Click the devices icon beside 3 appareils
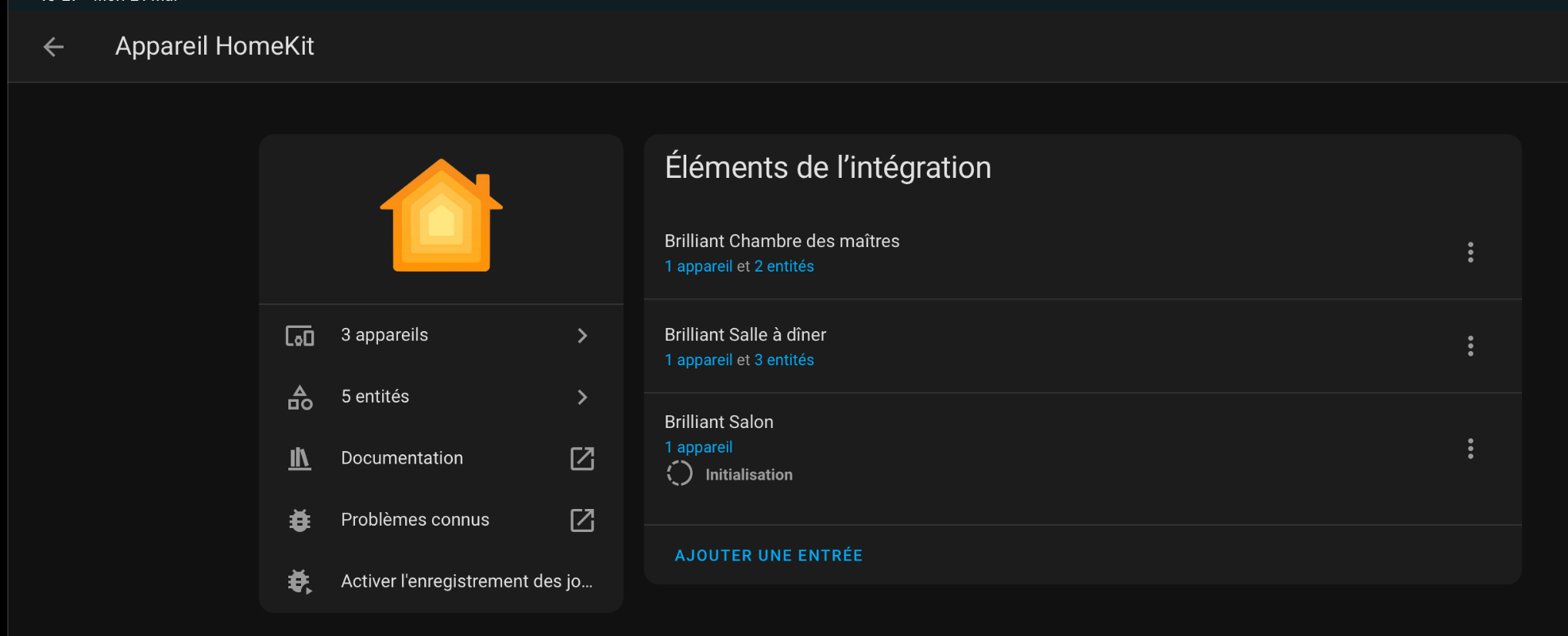1568x636 pixels. coord(299,336)
